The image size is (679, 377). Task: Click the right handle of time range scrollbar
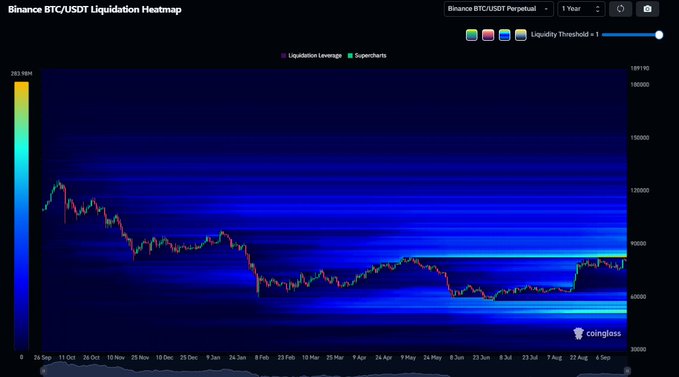coord(627,371)
